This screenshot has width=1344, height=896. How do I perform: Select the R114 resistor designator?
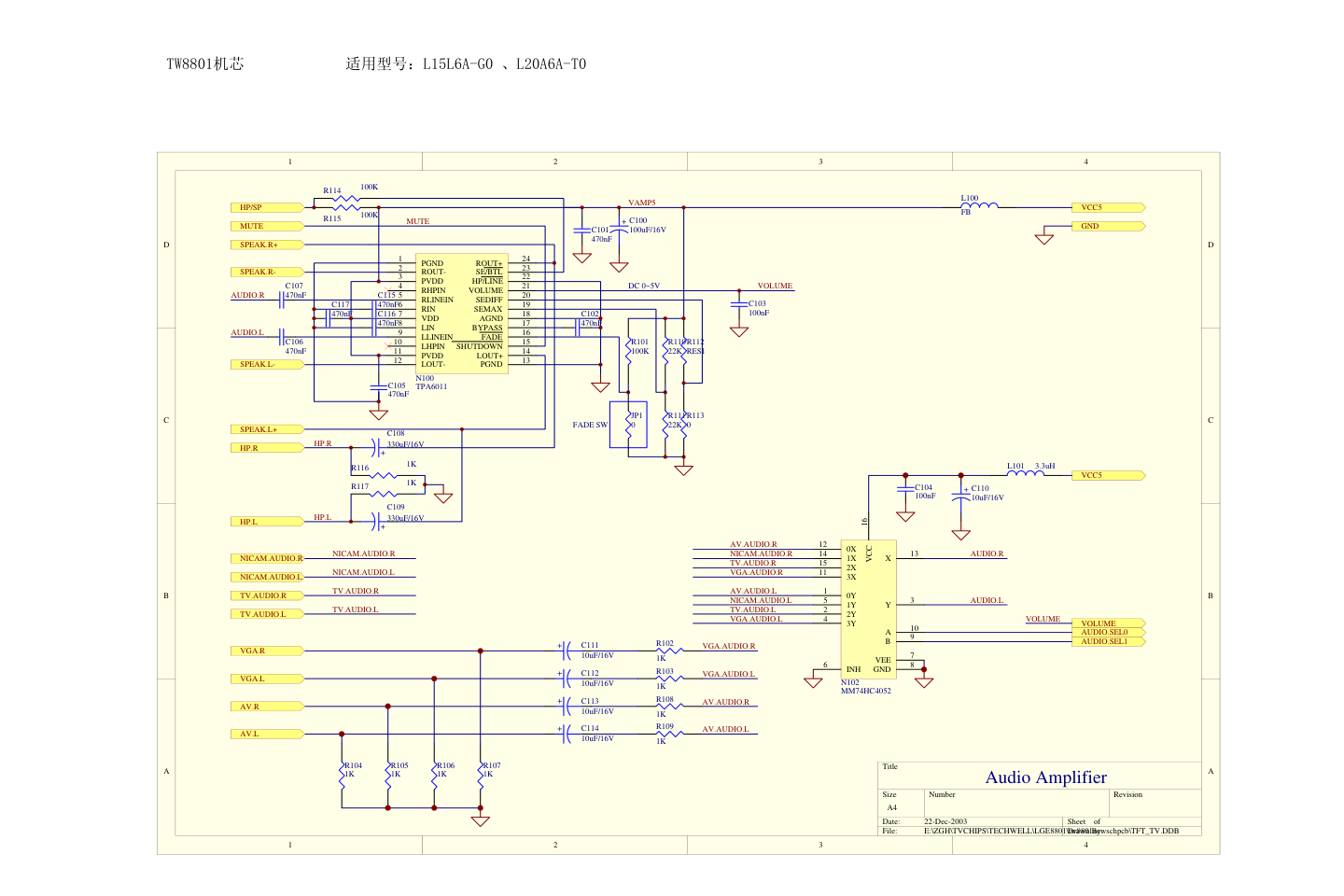pos(332,190)
